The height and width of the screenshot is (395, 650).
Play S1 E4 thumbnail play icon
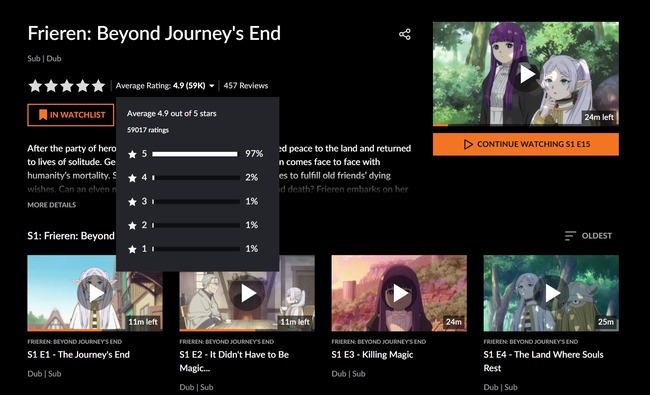pos(551,293)
